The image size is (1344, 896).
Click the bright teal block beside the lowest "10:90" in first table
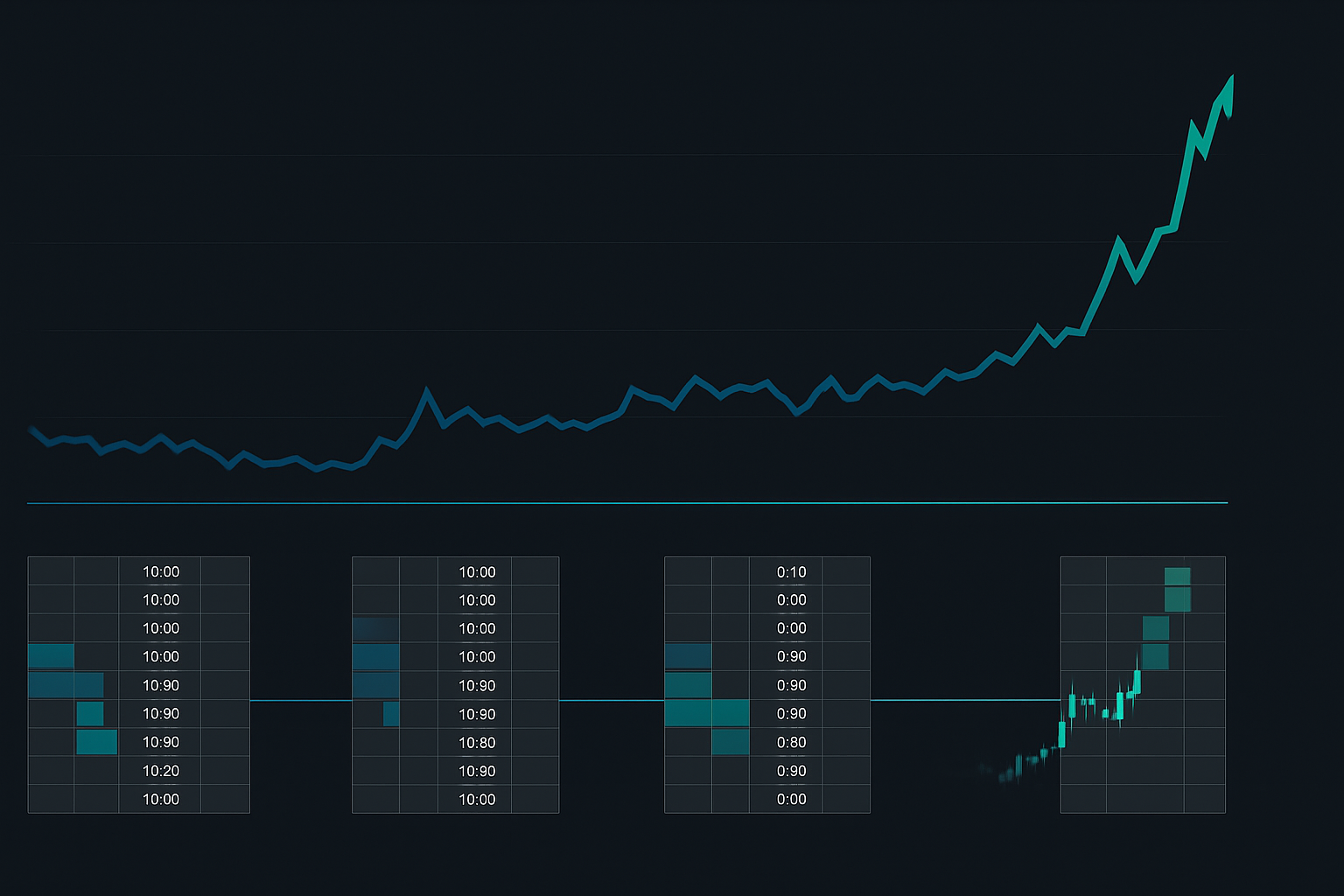click(x=96, y=742)
